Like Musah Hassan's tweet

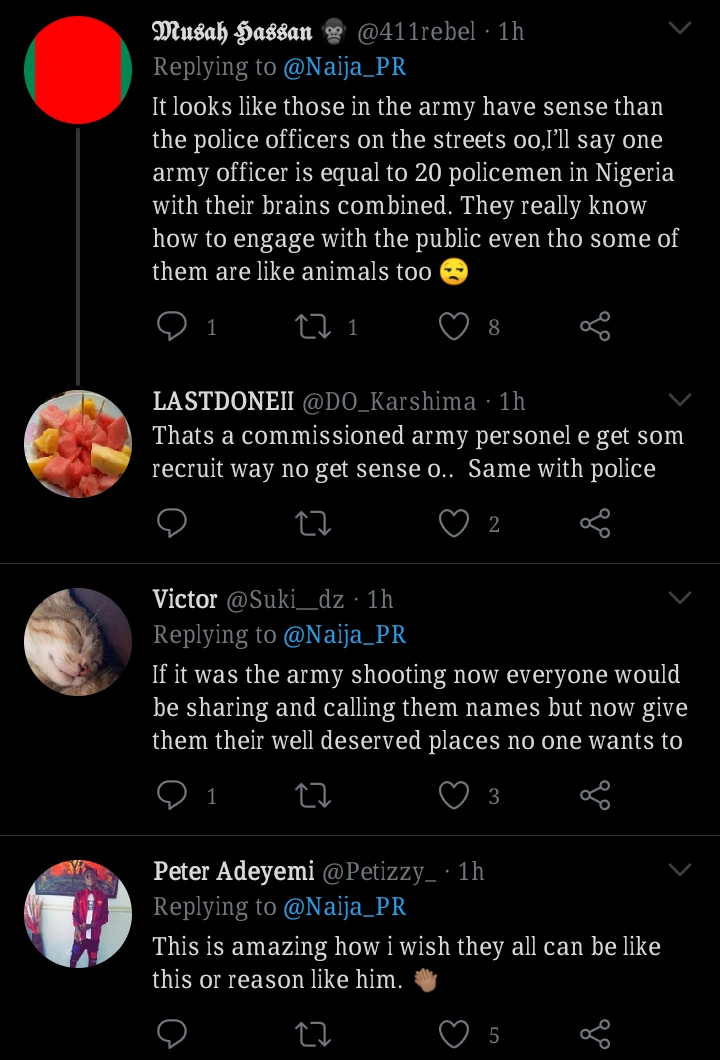(455, 326)
